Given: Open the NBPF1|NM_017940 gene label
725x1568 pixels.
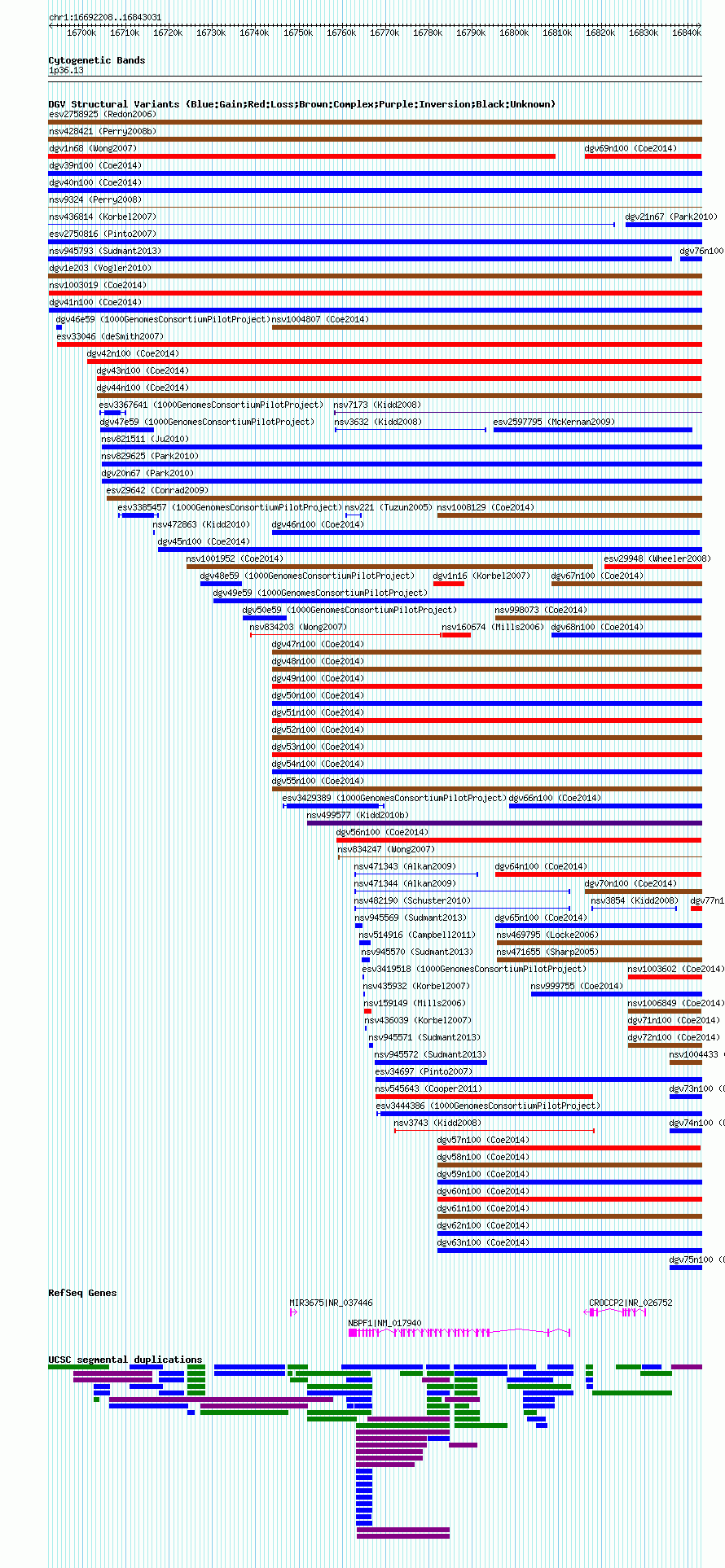Looking at the screenshot, I should tap(385, 1323).
